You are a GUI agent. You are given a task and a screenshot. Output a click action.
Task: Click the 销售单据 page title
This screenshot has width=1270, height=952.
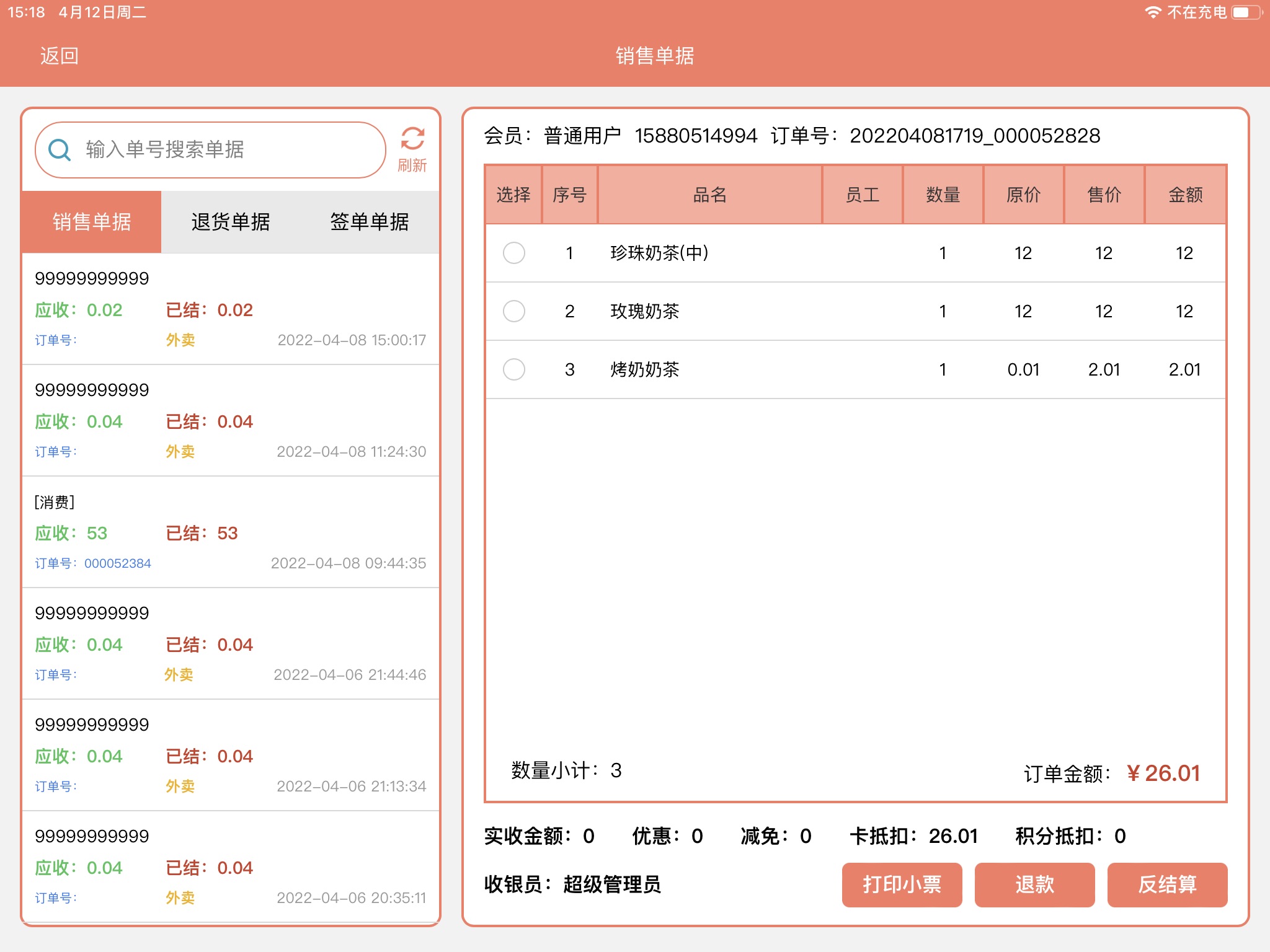click(655, 56)
